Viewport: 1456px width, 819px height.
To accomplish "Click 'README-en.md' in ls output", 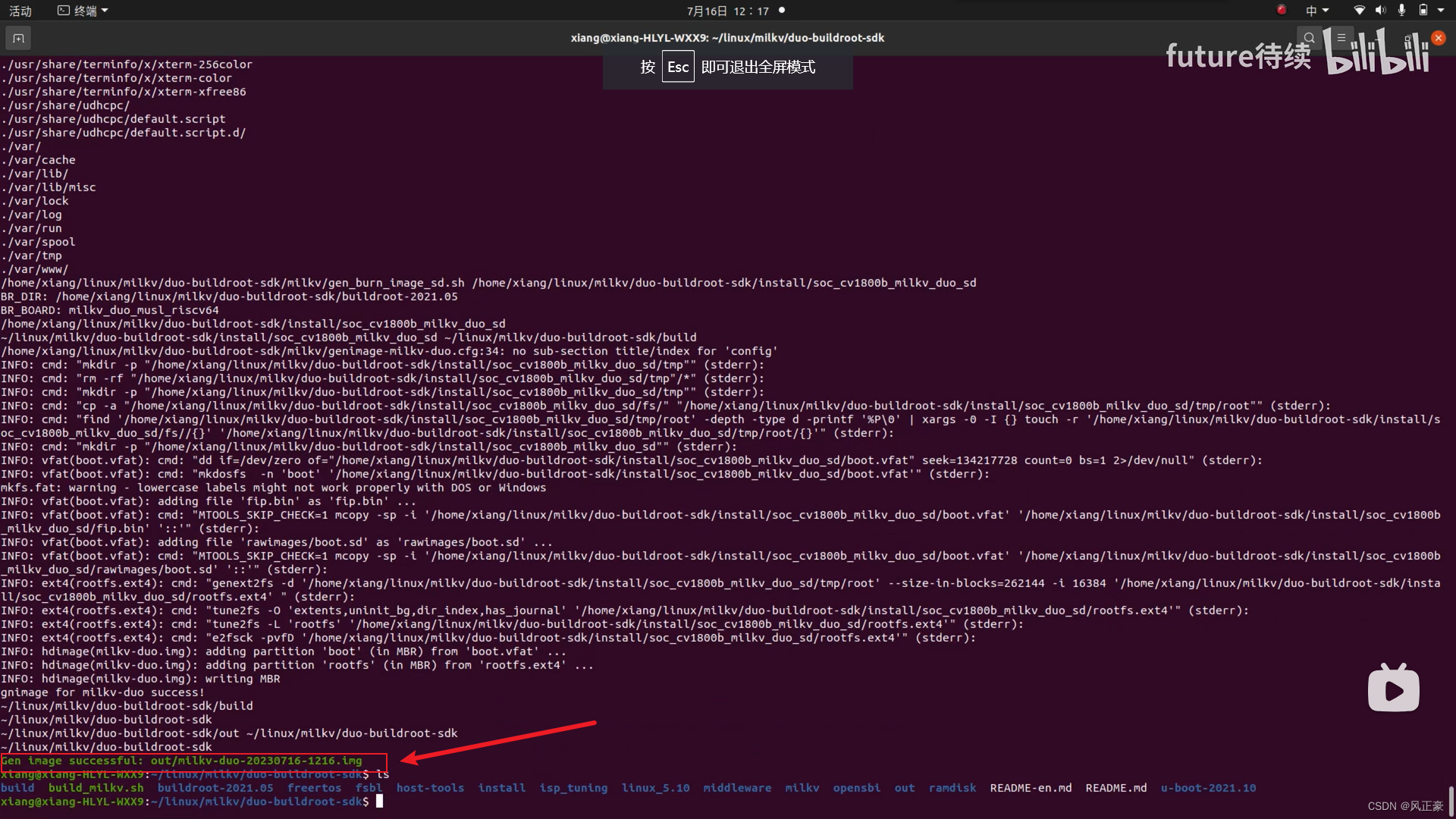I will [x=1031, y=788].
